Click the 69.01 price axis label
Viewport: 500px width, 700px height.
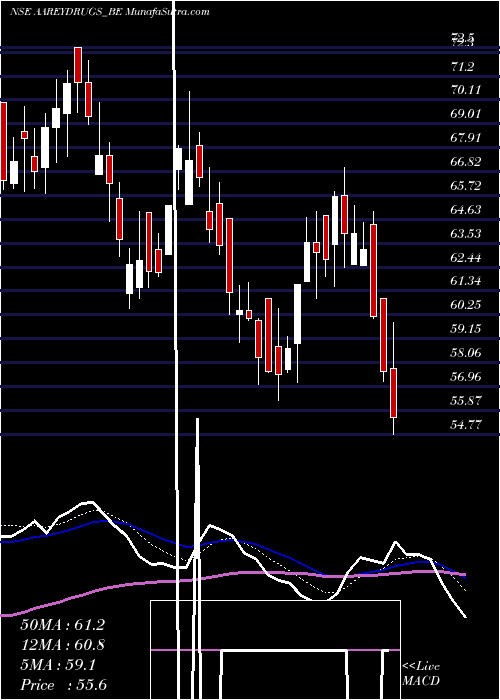click(466, 114)
